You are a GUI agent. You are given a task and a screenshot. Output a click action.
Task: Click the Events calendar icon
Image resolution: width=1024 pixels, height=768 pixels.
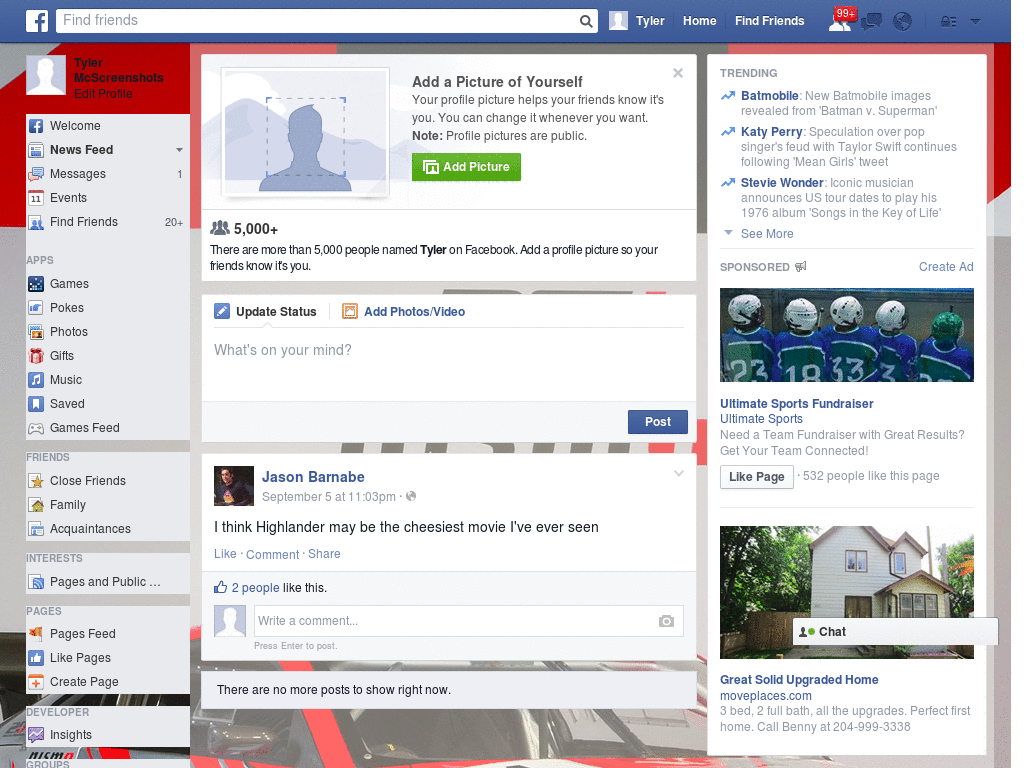[x=36, y=198]
